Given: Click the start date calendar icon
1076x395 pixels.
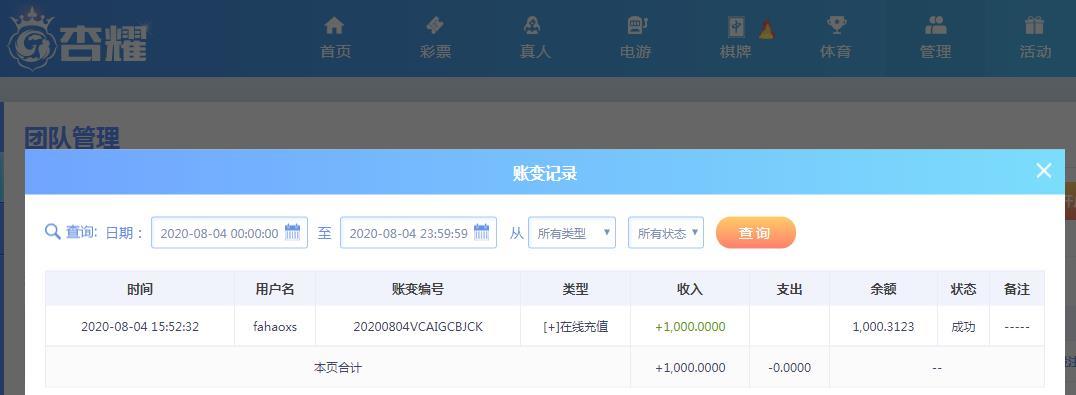Looking at the screenshot, I should point(293,232).
